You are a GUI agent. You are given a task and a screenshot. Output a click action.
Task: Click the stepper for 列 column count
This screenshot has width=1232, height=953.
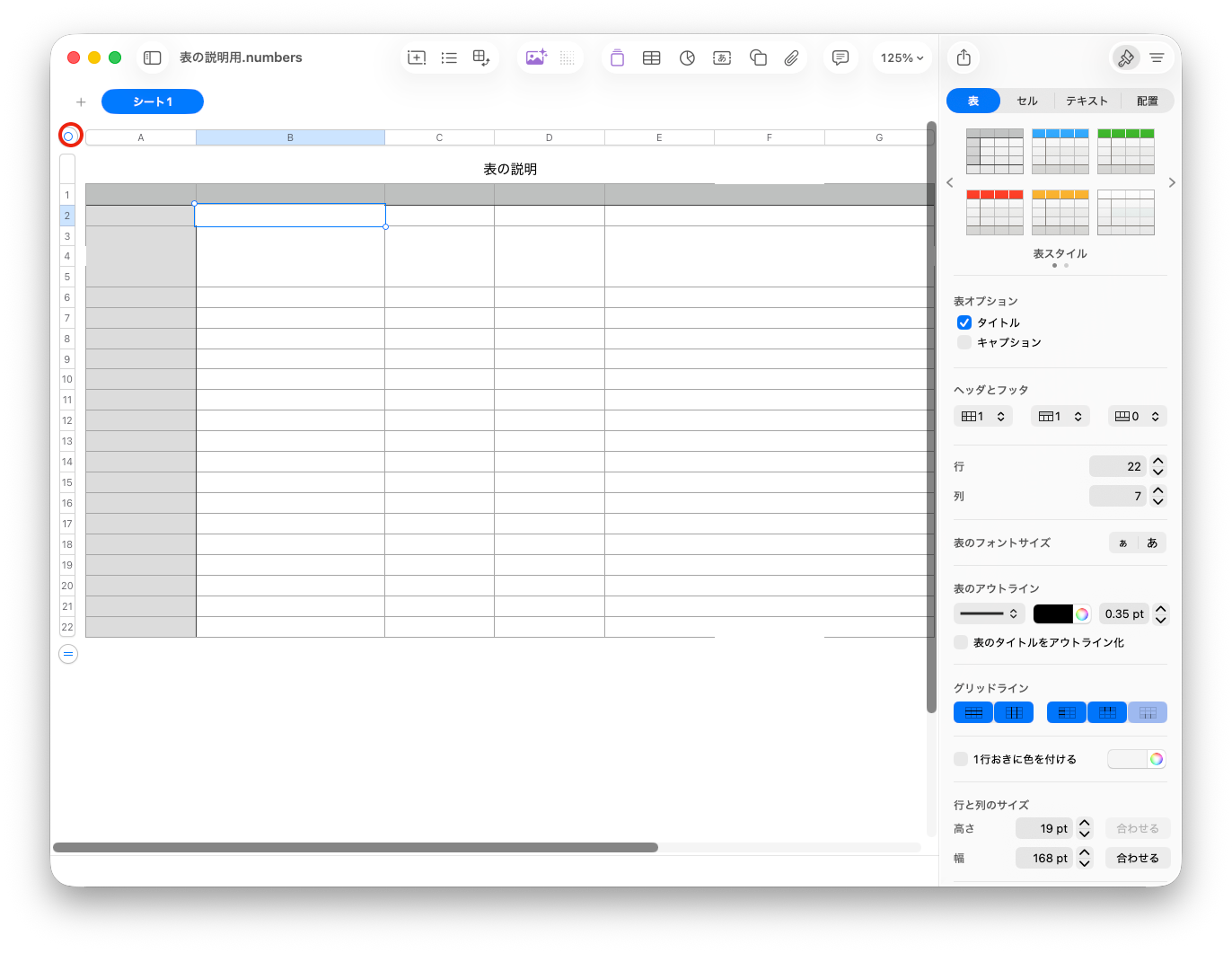click(x=1158, y=496)
